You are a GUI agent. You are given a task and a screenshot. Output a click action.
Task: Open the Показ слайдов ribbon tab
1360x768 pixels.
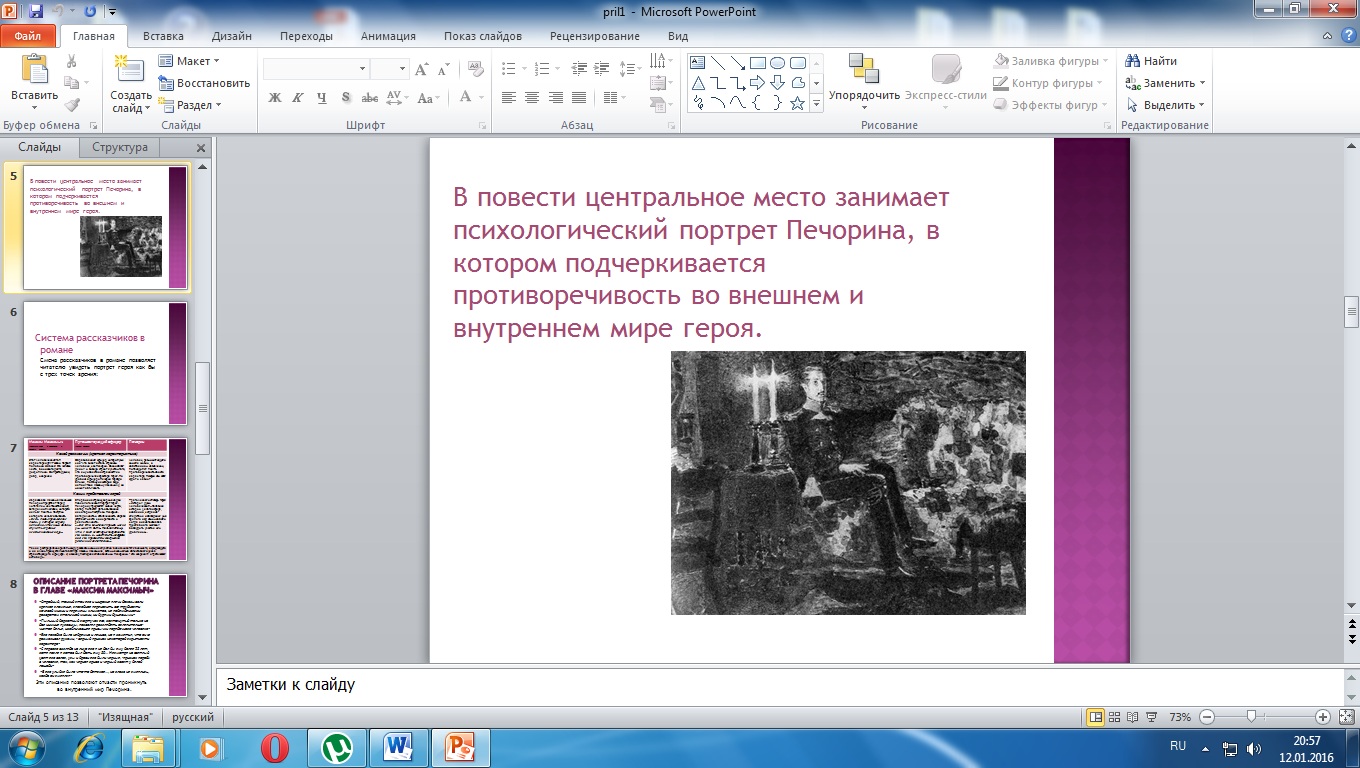coord(483,36)
